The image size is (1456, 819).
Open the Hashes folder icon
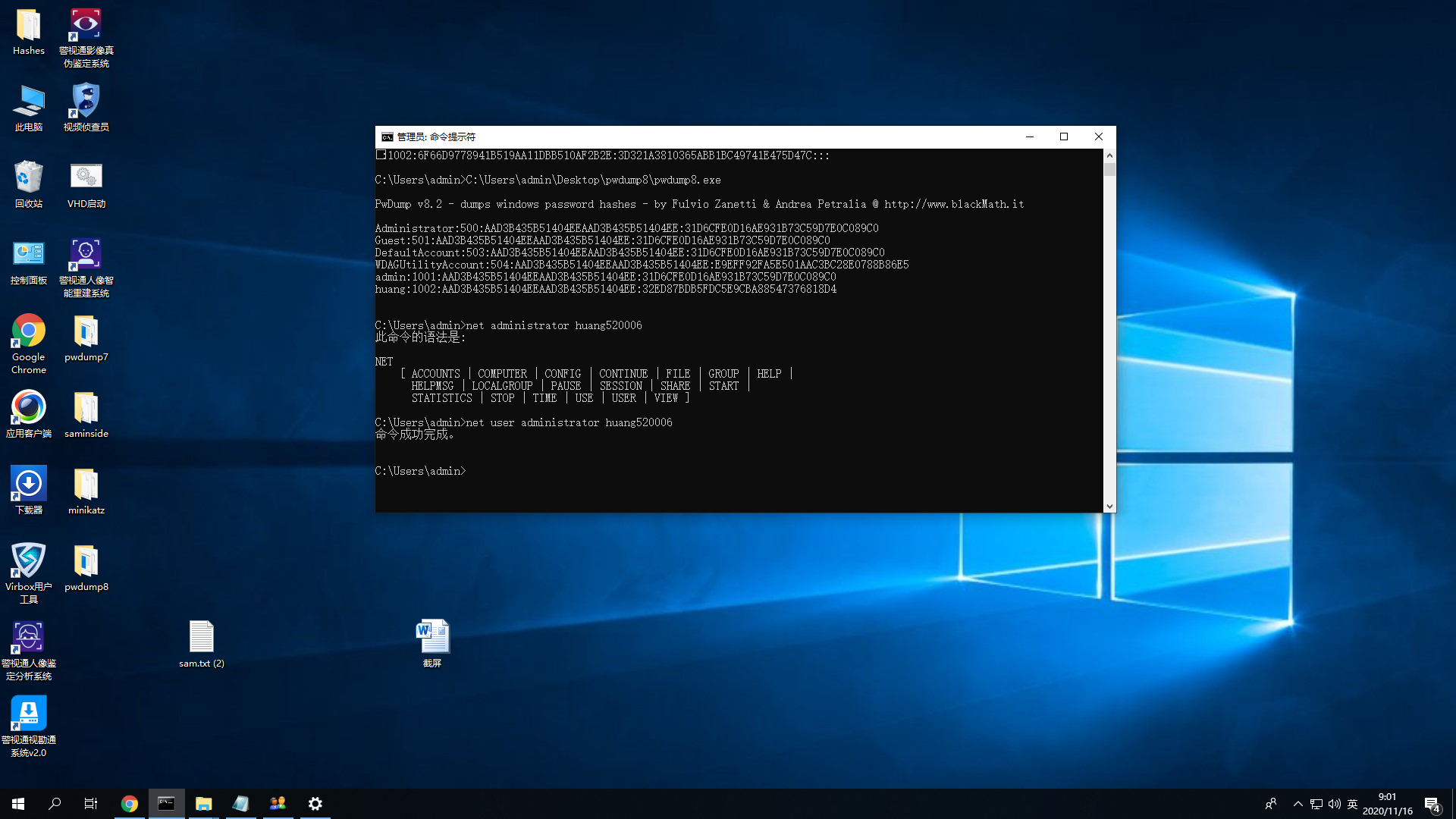(29, 26)
